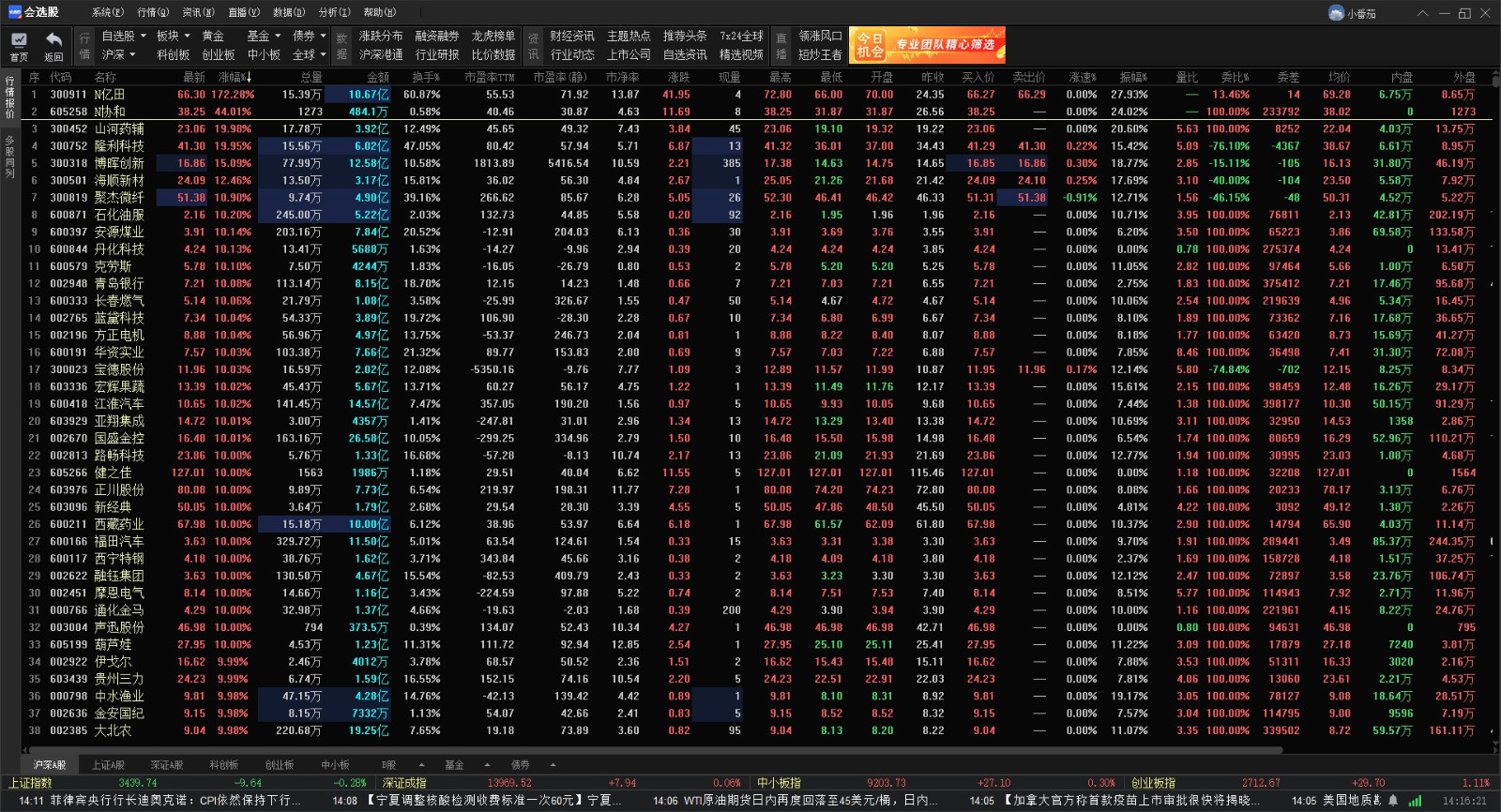Viewport: 1501px width, 812px height.
Task: Open 主题热点 news
Action: click(x=629, y=36)
